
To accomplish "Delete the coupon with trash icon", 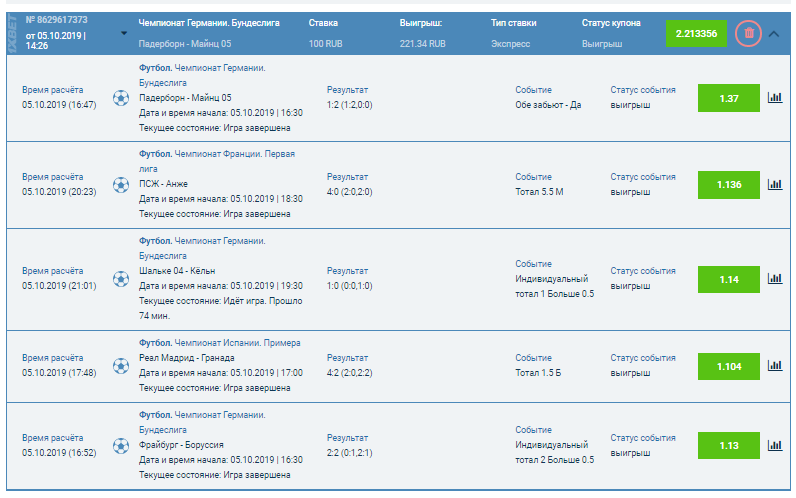I will pyautogui.click(x=748, y=33).
